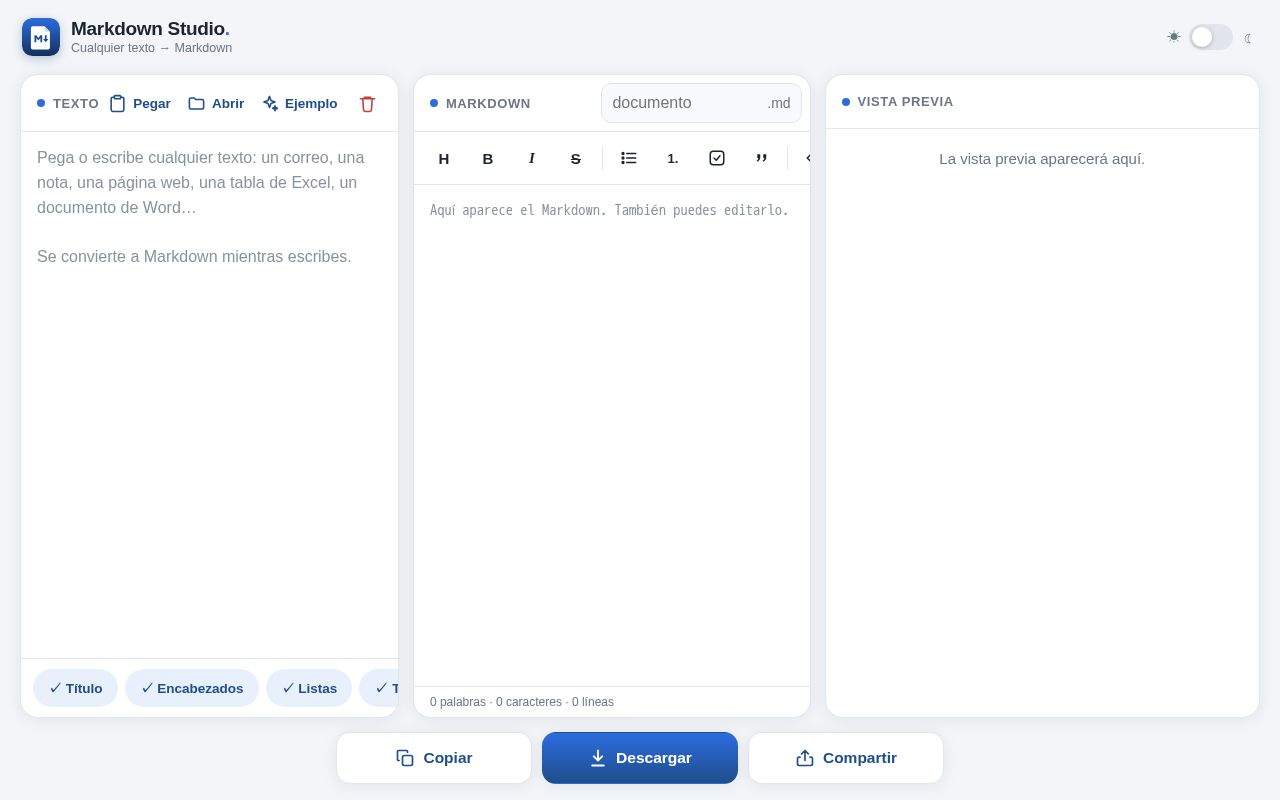Toggle the dark mode switch

[1211, 37]
